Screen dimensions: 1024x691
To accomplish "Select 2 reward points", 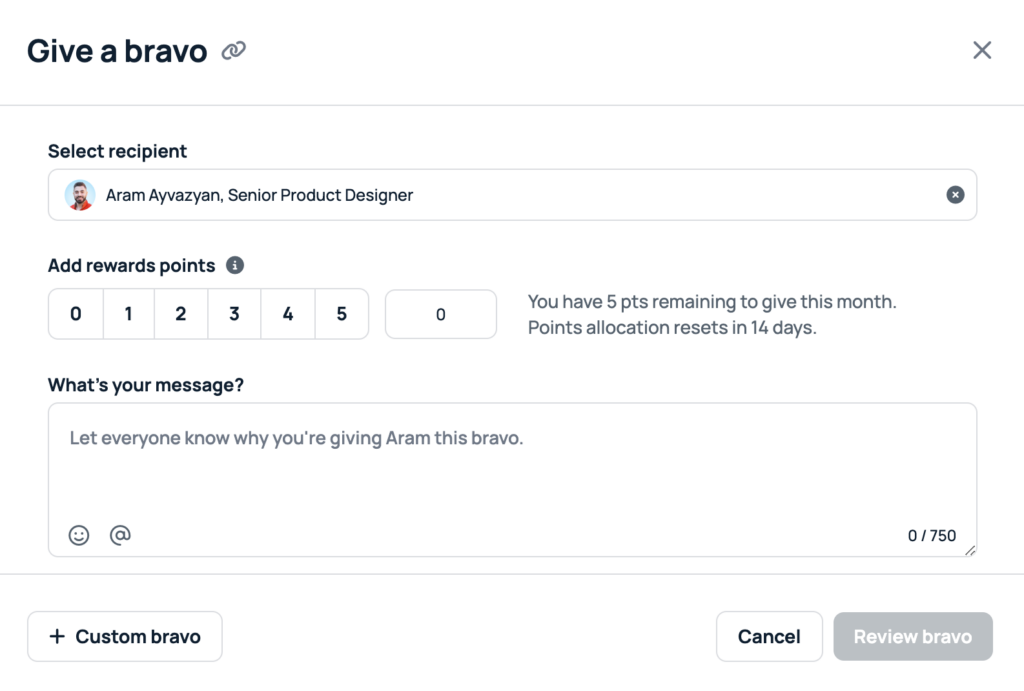I will tap(181, 314).
